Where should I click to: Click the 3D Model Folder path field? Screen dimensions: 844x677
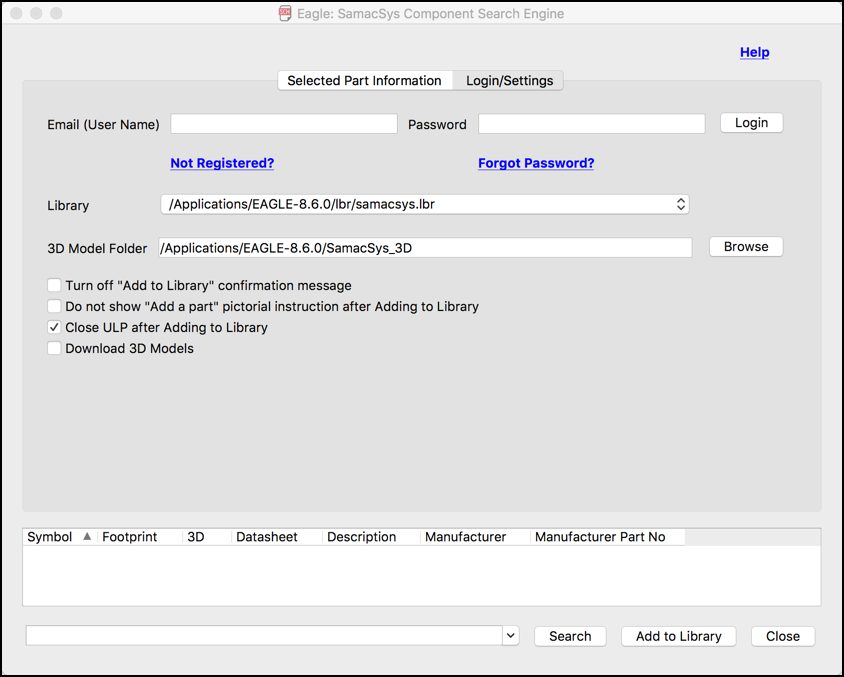click(x=425, y=248)
